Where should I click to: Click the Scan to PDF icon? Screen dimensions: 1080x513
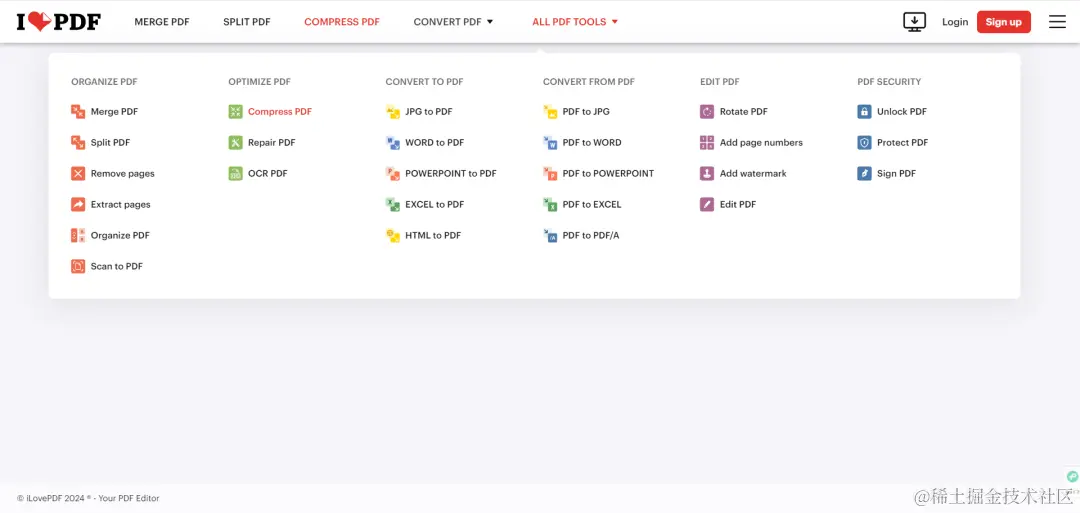pos(78,266)
